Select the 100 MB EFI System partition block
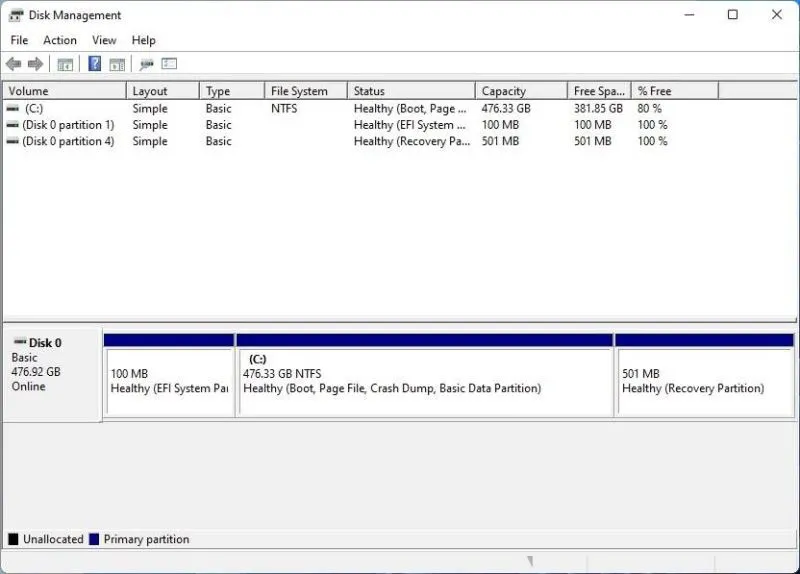The width and height of the screenshot is (800, 574). 169,376
